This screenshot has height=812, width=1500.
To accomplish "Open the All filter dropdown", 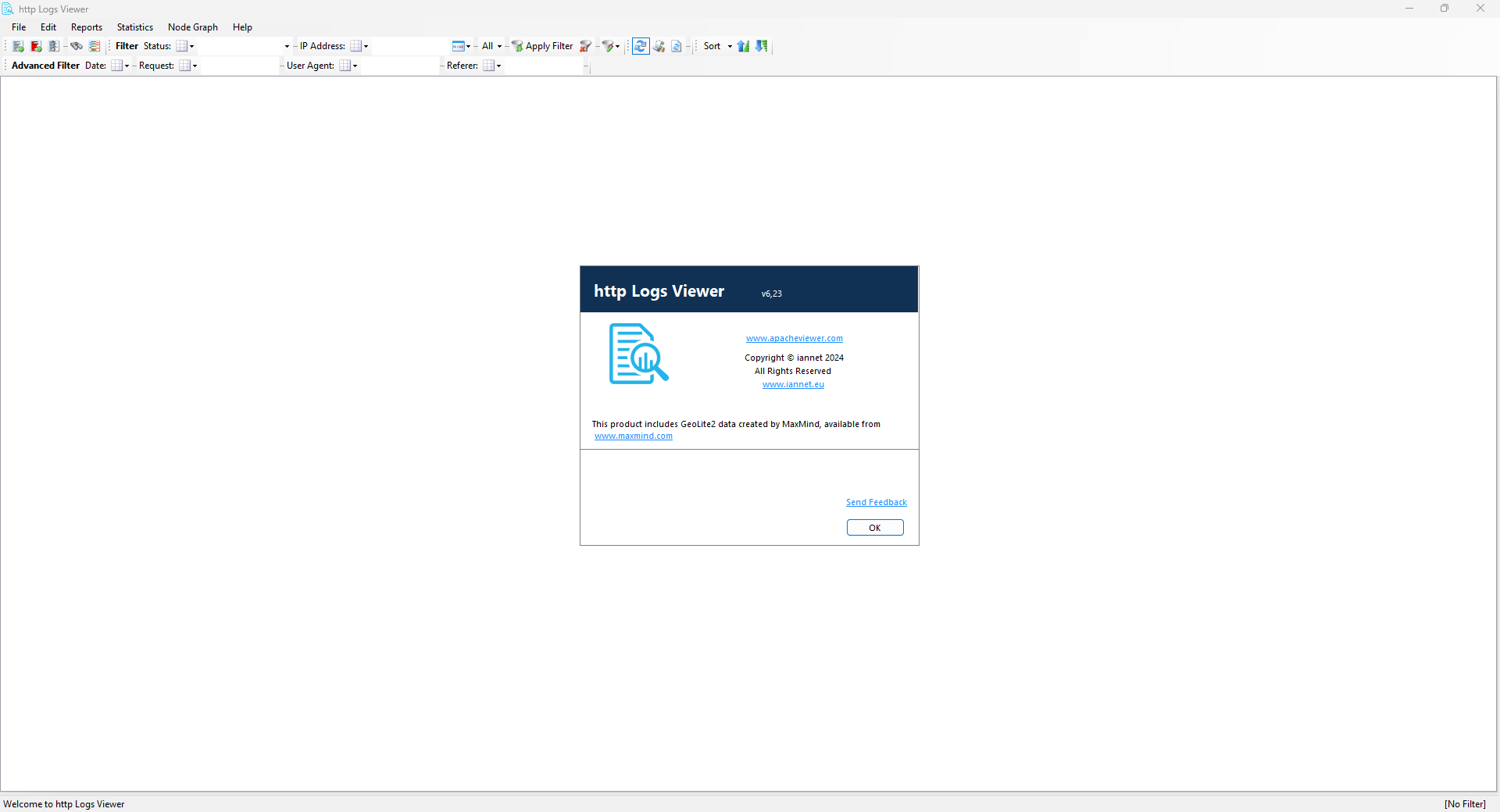I will pyautogui.click(x=491, y=46).
